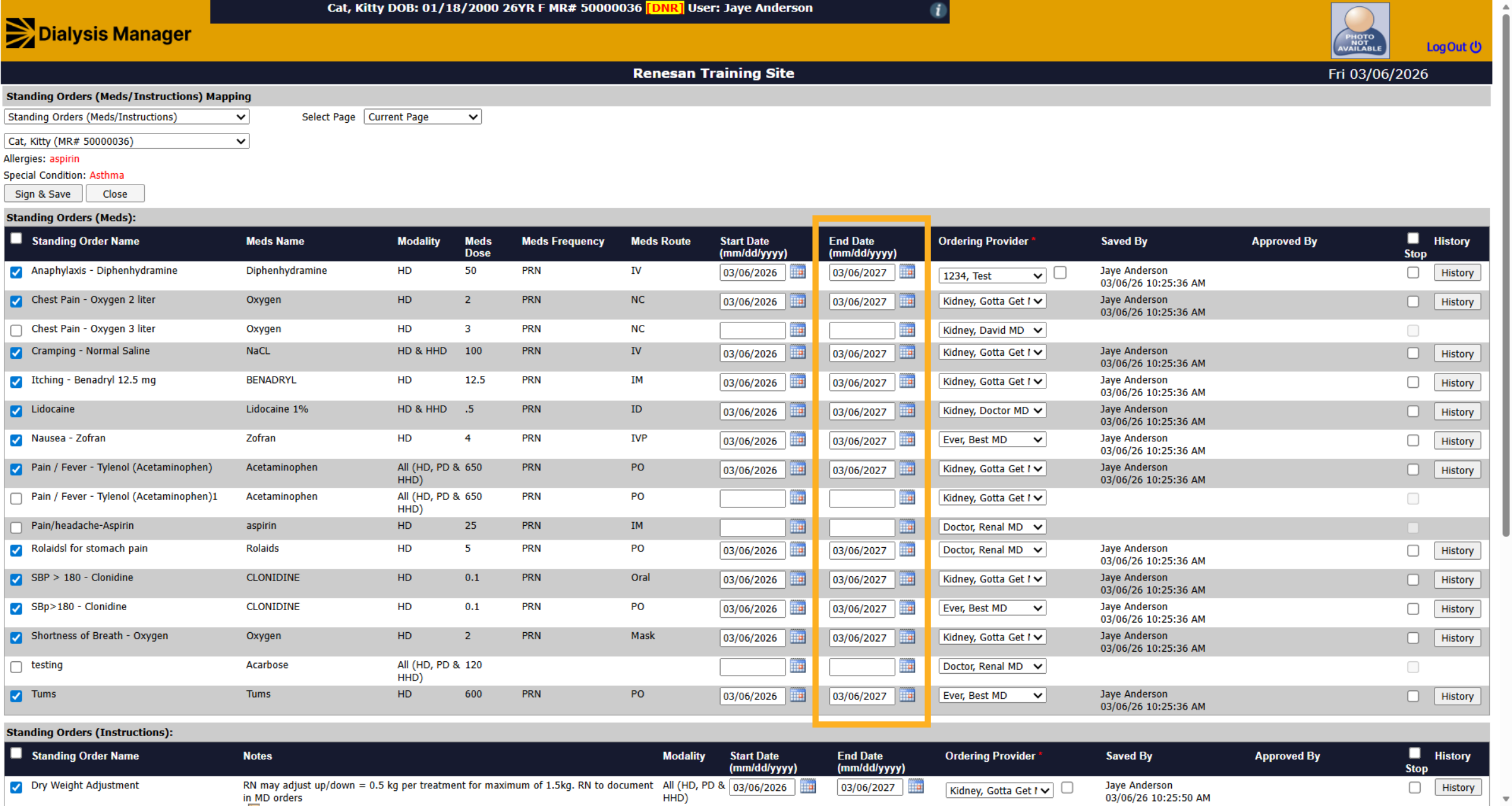This screenshot has width=1512, height=806.
Task: Open calendar for Anaphylaxis start date
Action: pyautogui.click(x=798, y=271)
